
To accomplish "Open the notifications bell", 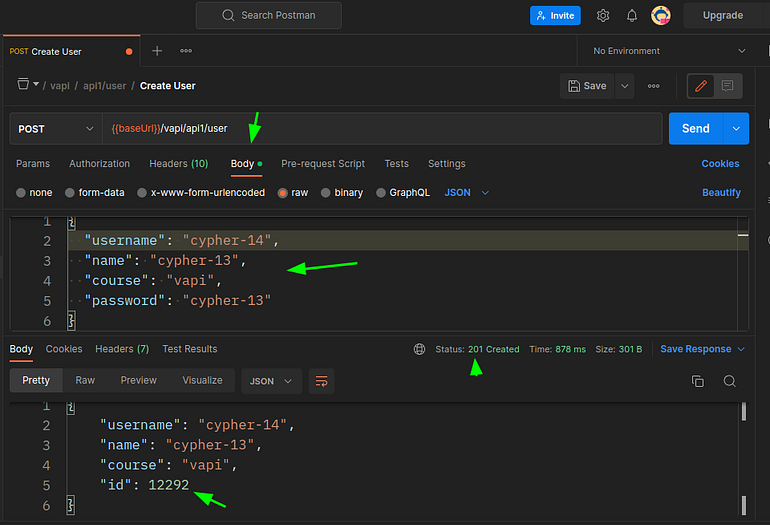I will [x=632, y=16].
